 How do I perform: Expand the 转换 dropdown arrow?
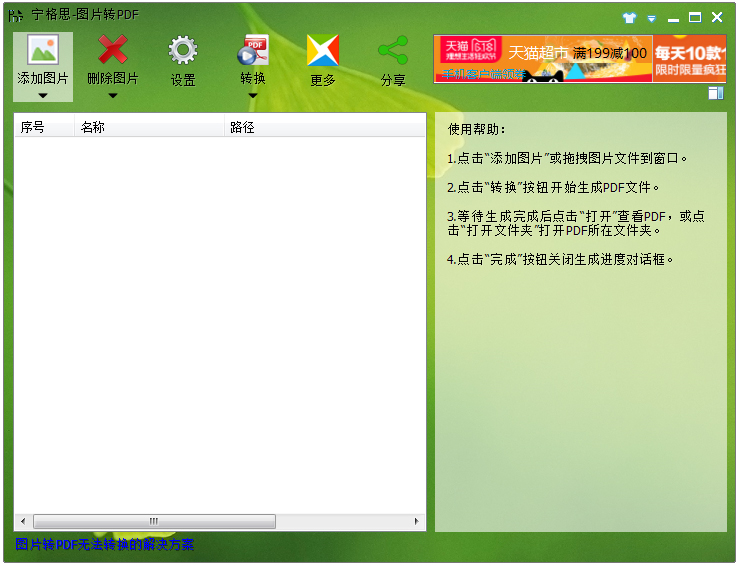coord(253,96)
